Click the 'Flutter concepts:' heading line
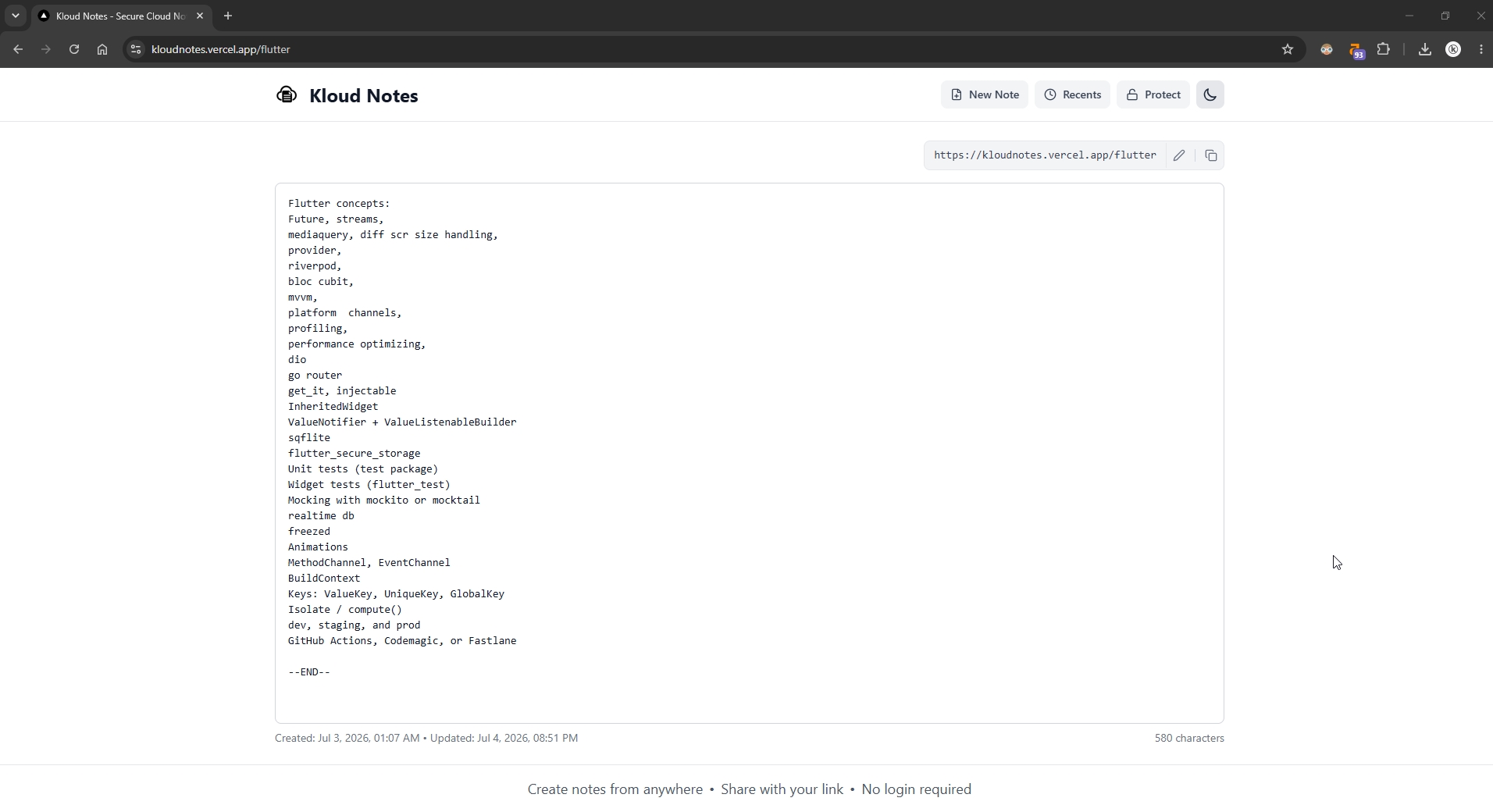Viewport: 1493px width, 812px height. (339, 204)
